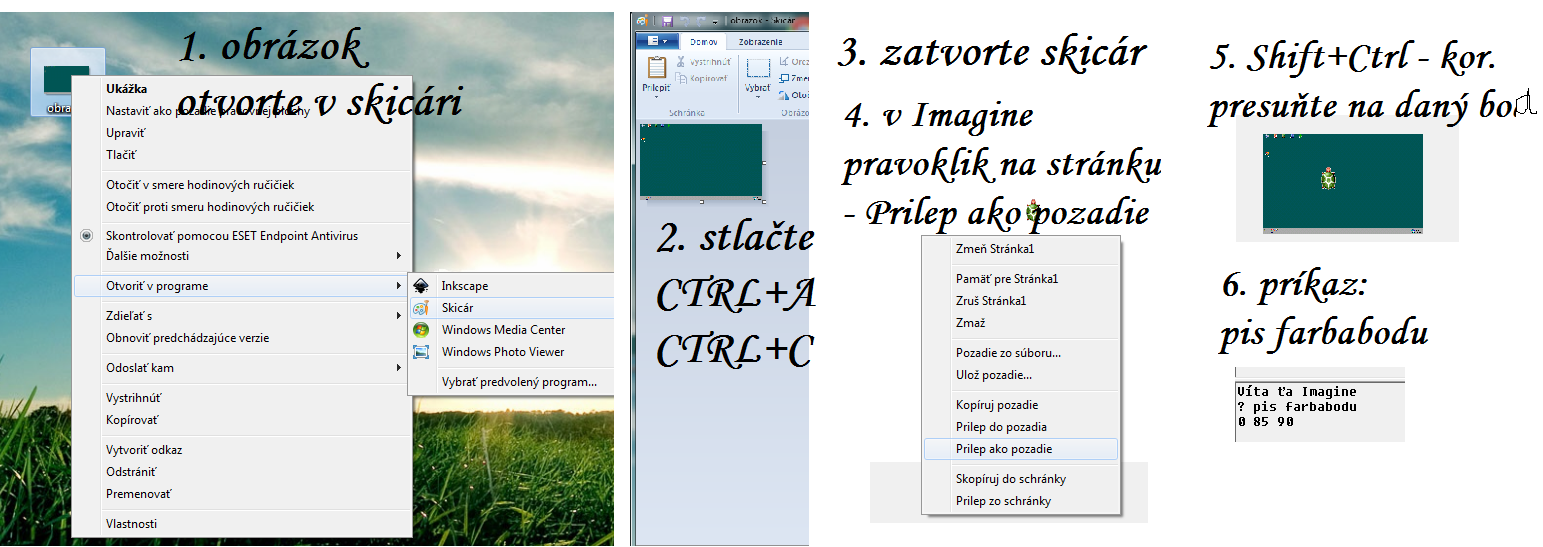Click the Prilepiť clipboard icon

tap(656, 67)
